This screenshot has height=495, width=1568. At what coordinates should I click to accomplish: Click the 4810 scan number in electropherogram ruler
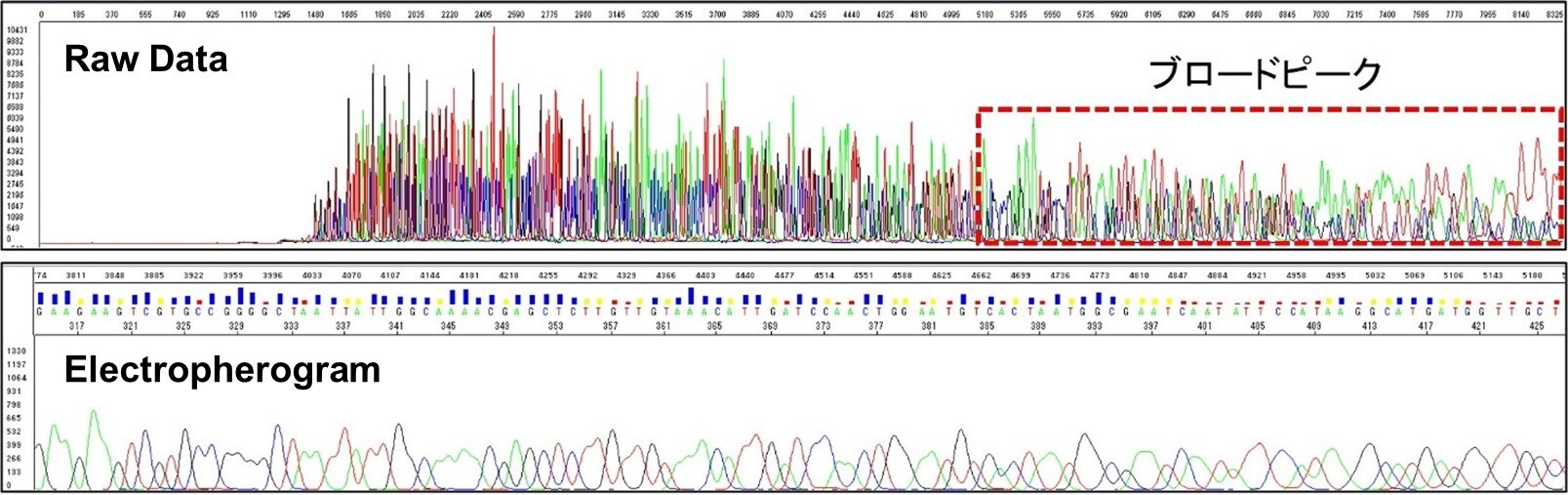tap(1138, 275)
